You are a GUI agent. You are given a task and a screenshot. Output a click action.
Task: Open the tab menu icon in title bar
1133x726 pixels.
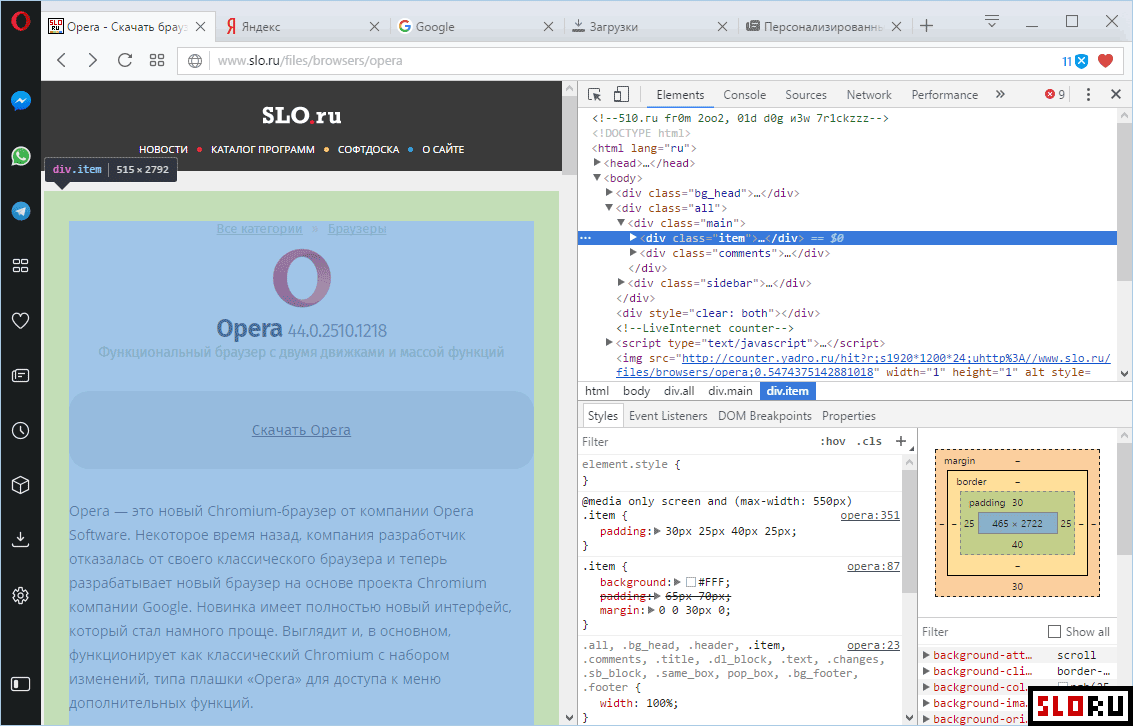(x=992, y=22)
